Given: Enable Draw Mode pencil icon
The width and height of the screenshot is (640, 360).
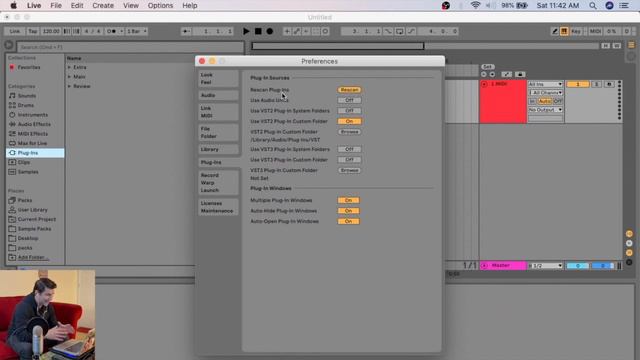Looking at the screenshot, I should click(x=555, y=31).
